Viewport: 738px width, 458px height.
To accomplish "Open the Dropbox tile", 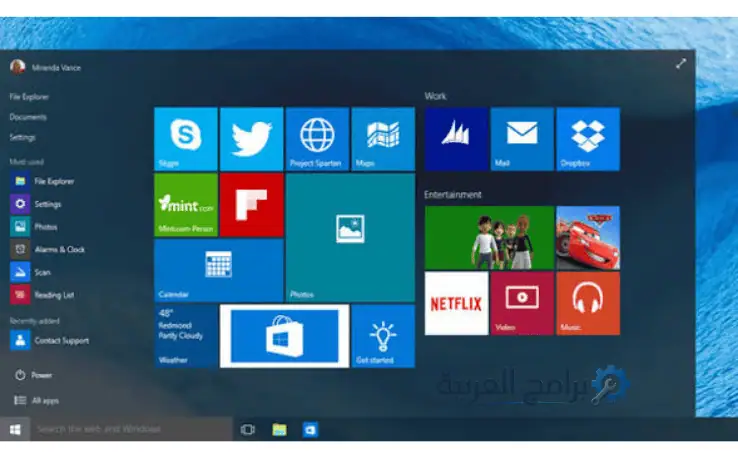I will pyautogui.click(x=588, y=139).
